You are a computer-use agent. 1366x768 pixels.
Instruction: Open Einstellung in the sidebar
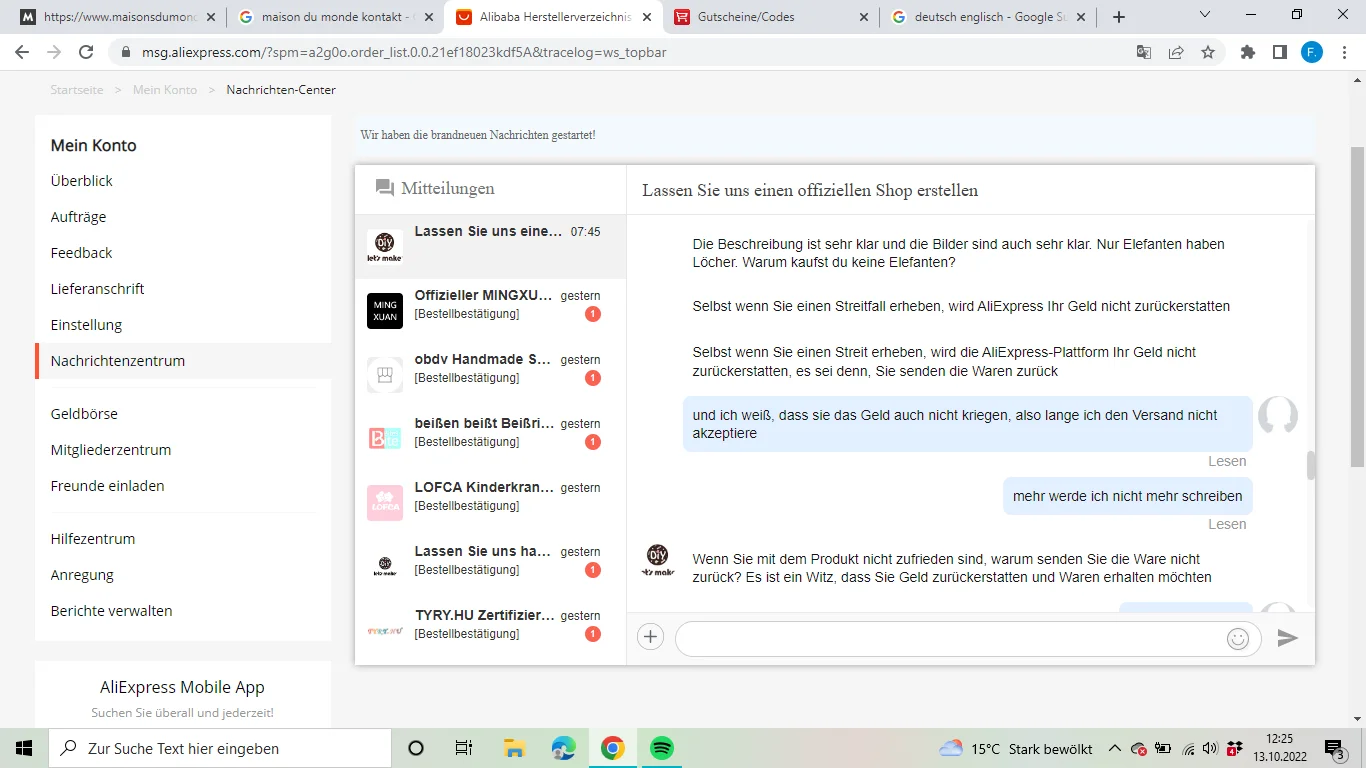(x=86, y=325)
